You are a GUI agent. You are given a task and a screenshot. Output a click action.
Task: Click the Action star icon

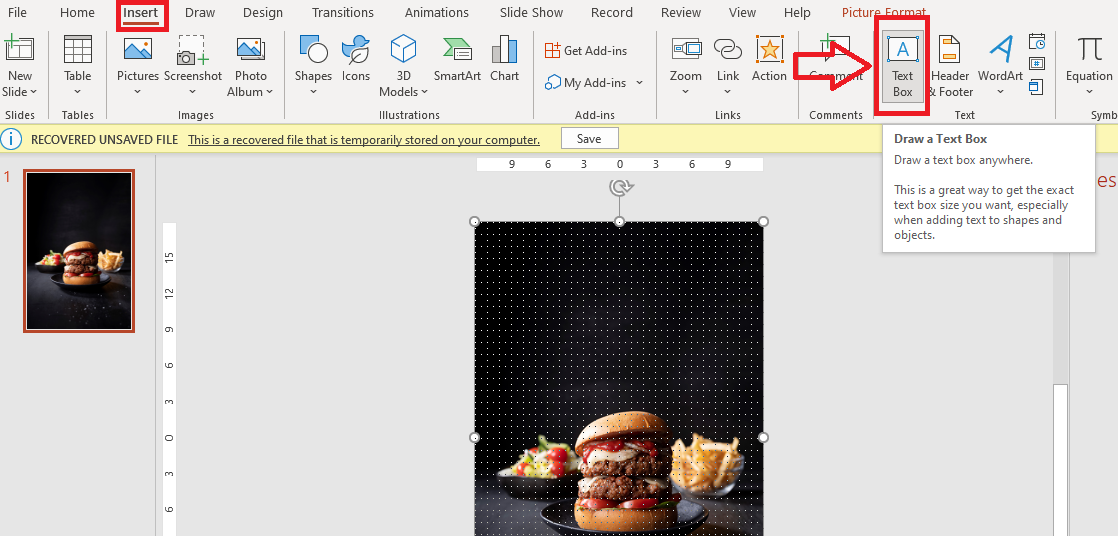[769, 49]
